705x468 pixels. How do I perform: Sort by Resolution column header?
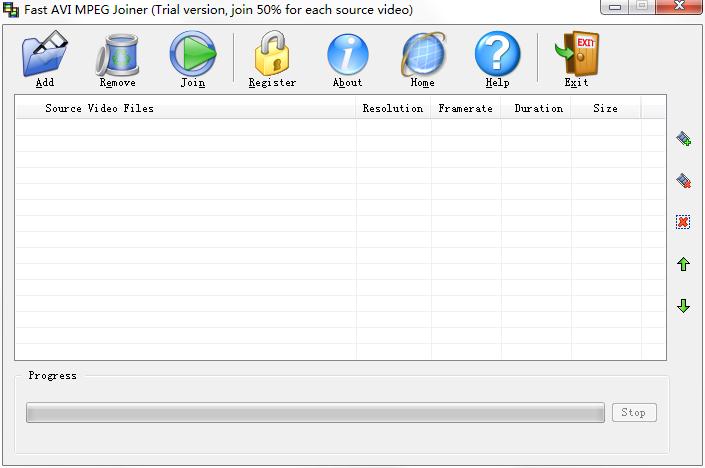click(393, 108)
